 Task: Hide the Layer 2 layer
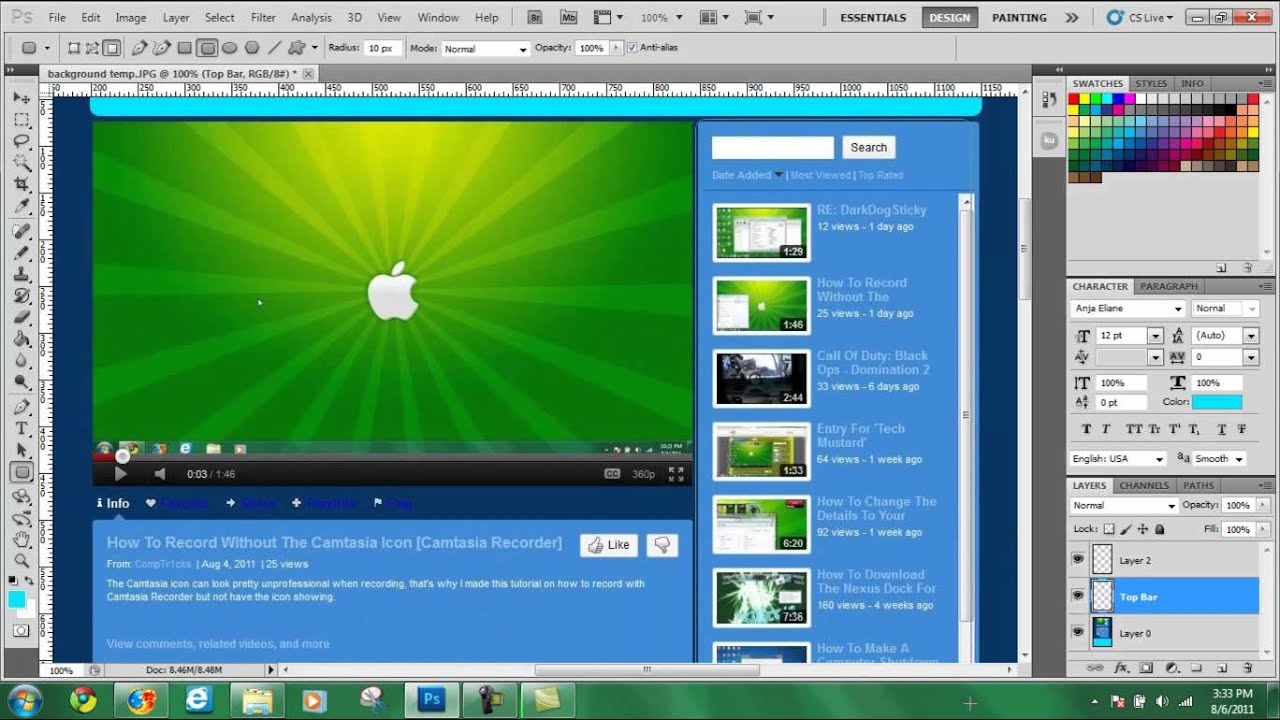coord(1078,560)
